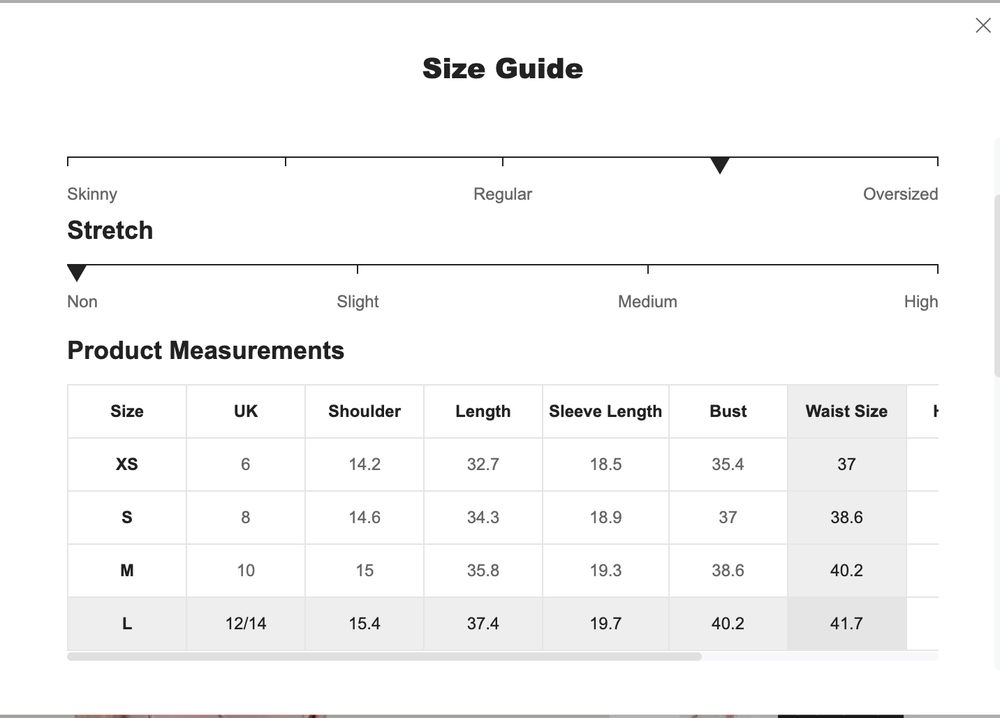Click the Product Measurements heading
Image resolution: width=1000 pixels, height=718 pixels.
[x=205, y=351]
